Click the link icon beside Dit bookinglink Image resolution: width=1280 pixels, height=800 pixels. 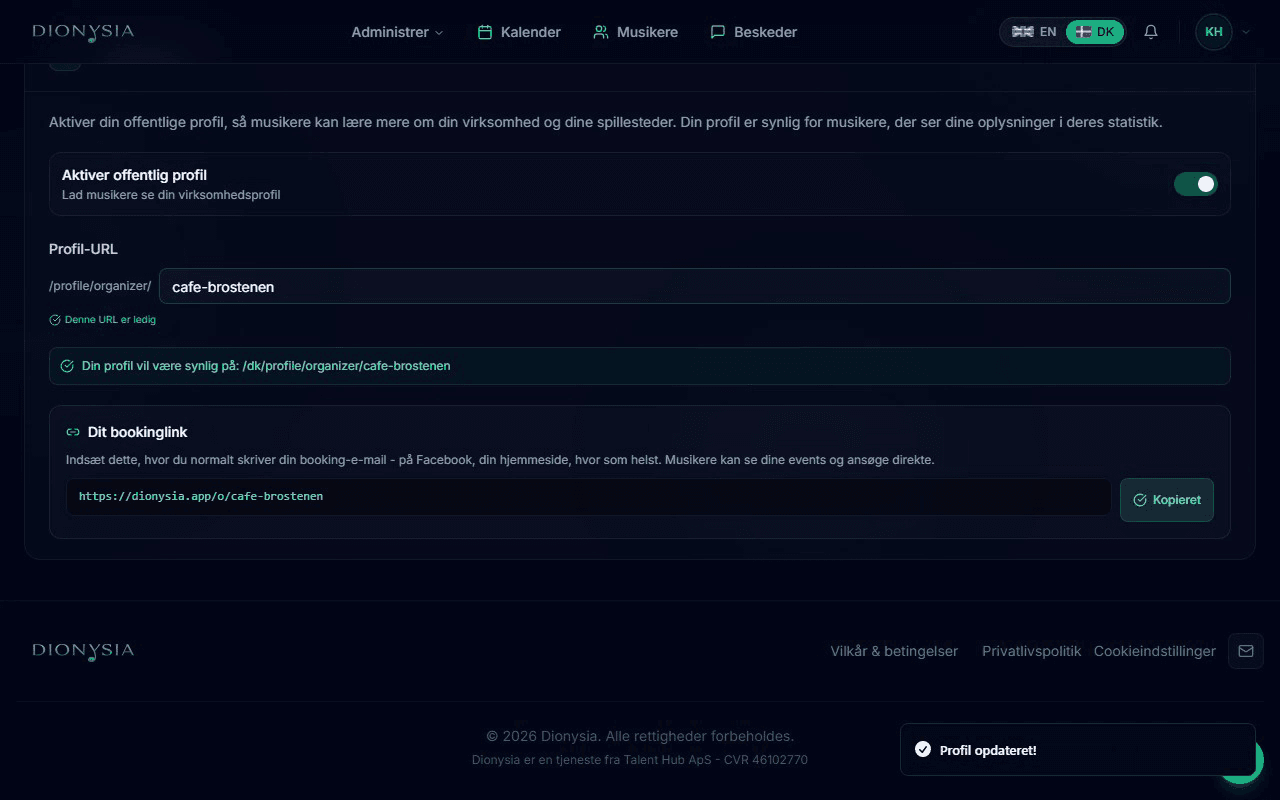coord(73,432)
